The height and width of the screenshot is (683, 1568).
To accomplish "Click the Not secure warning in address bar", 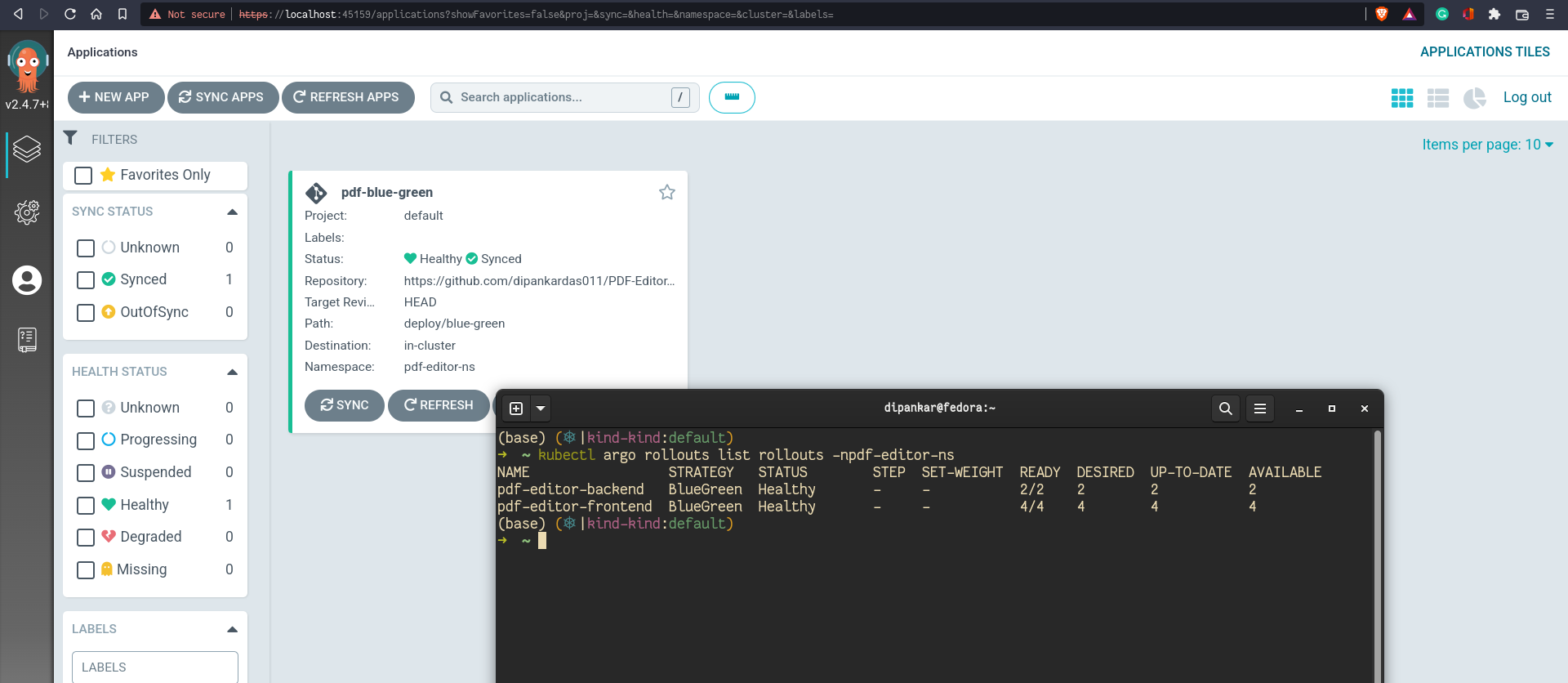I will coord(187,14).
